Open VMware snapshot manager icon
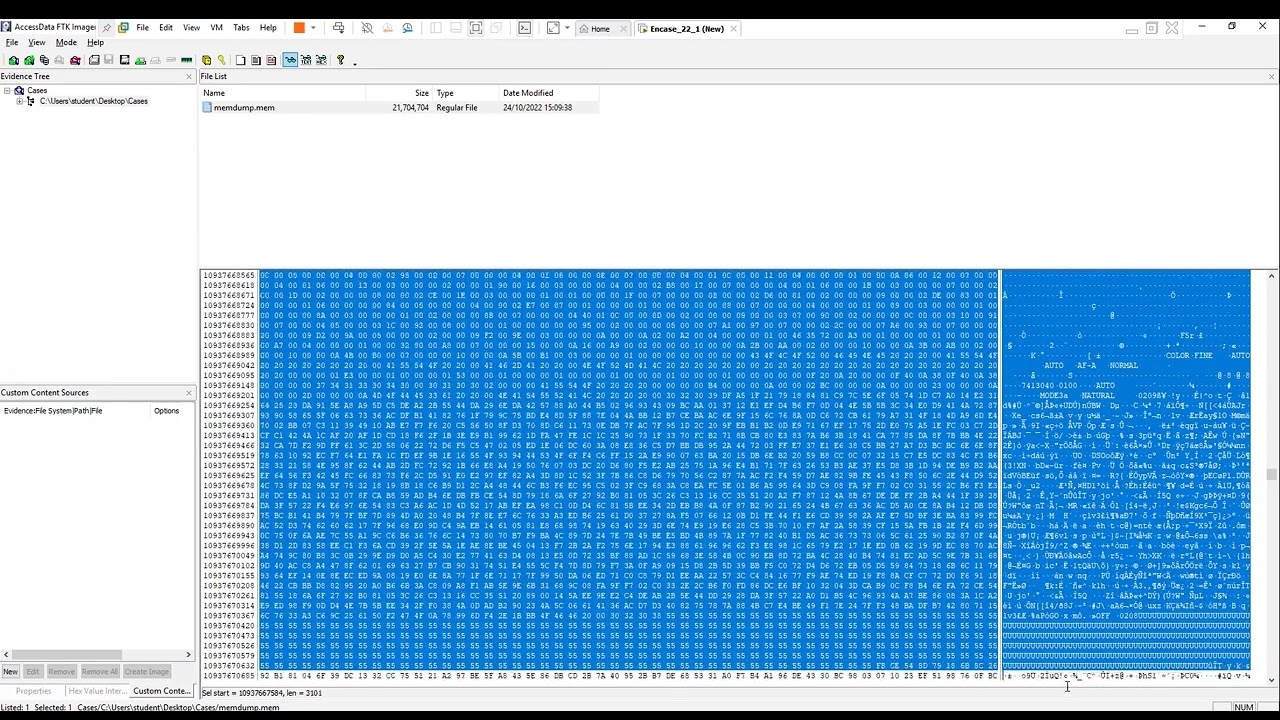 pos(407,28)
